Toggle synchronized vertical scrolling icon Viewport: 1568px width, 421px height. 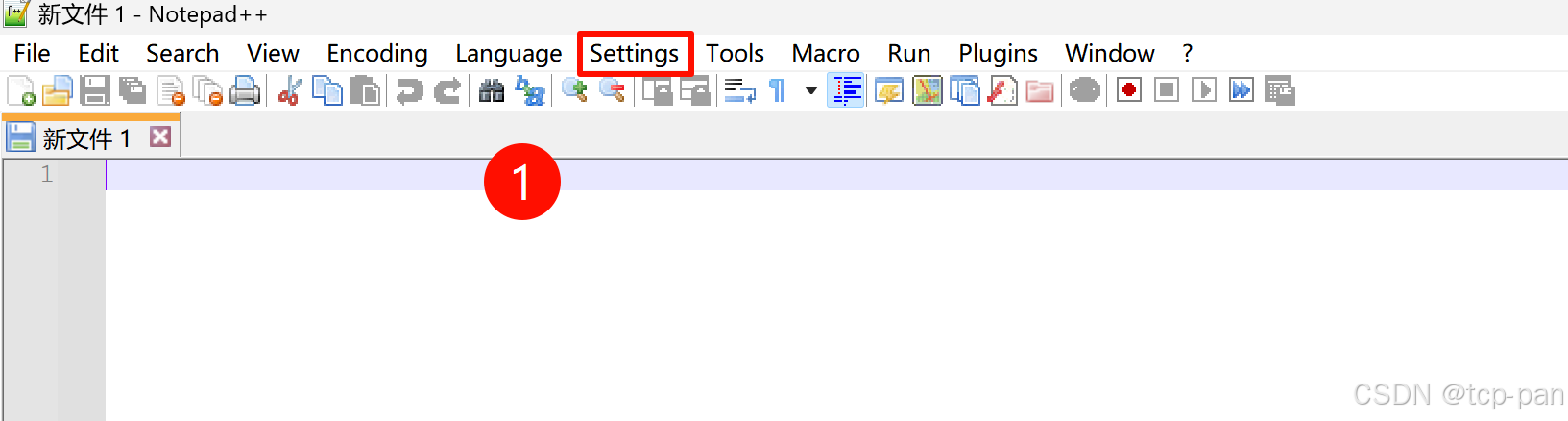pos(658,91)
